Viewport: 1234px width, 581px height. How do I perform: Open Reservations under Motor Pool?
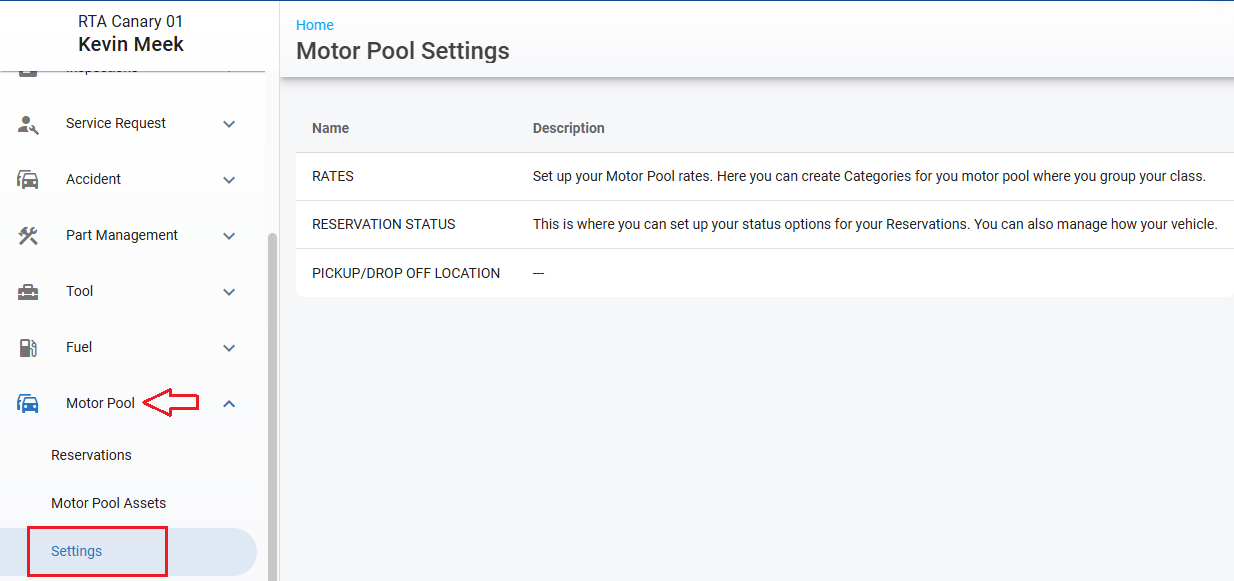(91, 455)
